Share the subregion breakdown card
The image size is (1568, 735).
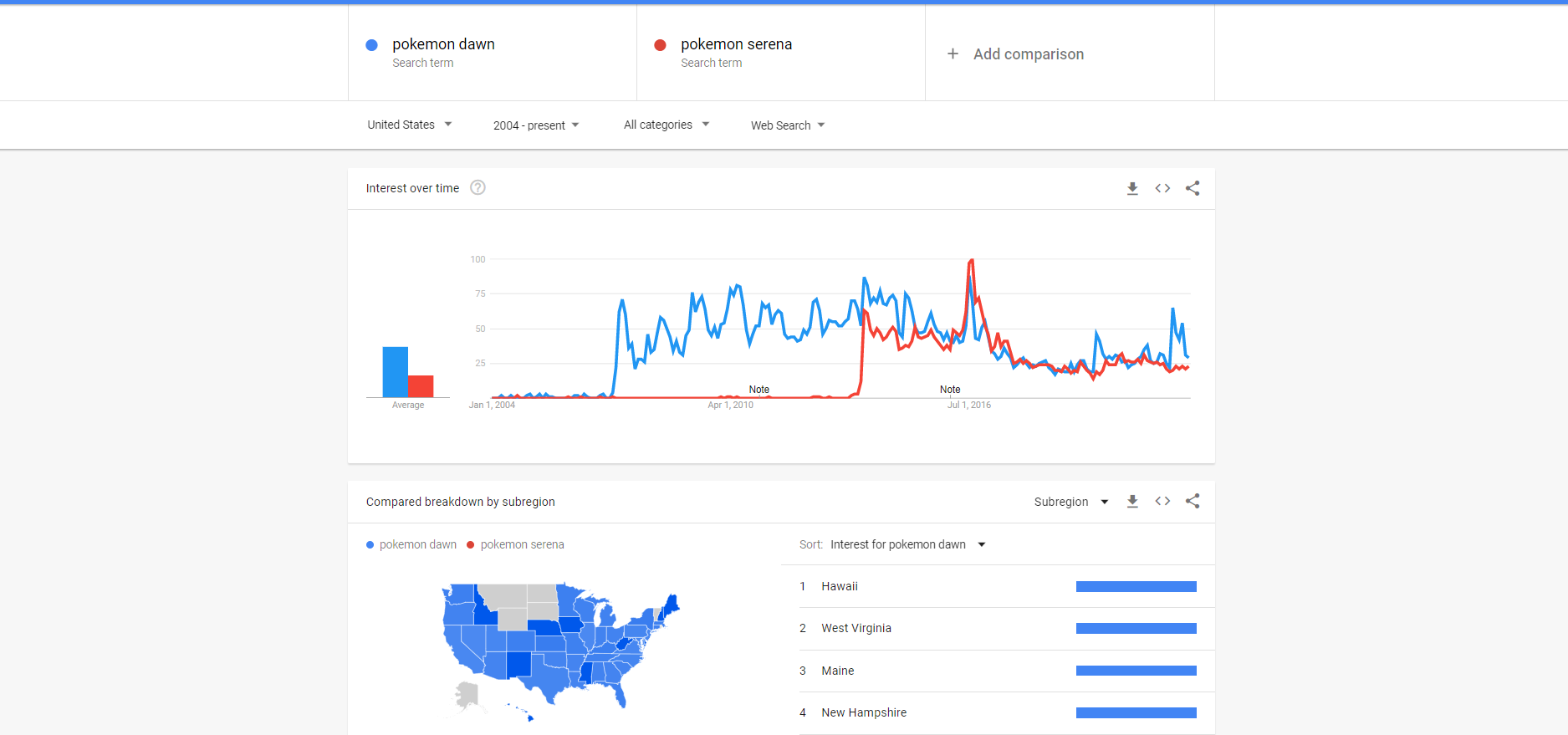pos(1193,502)
